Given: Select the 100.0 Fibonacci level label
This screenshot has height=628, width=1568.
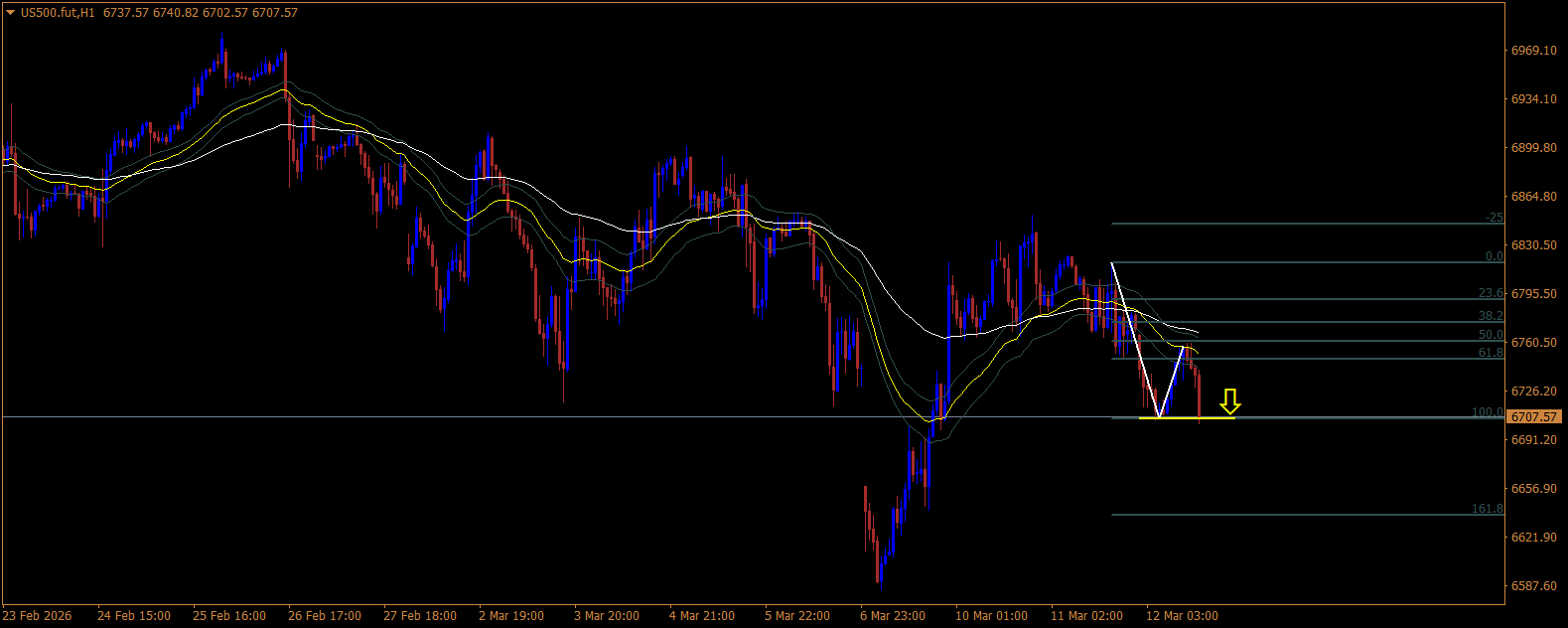Looking at the screenshot, I should (x=1487, y=412).
